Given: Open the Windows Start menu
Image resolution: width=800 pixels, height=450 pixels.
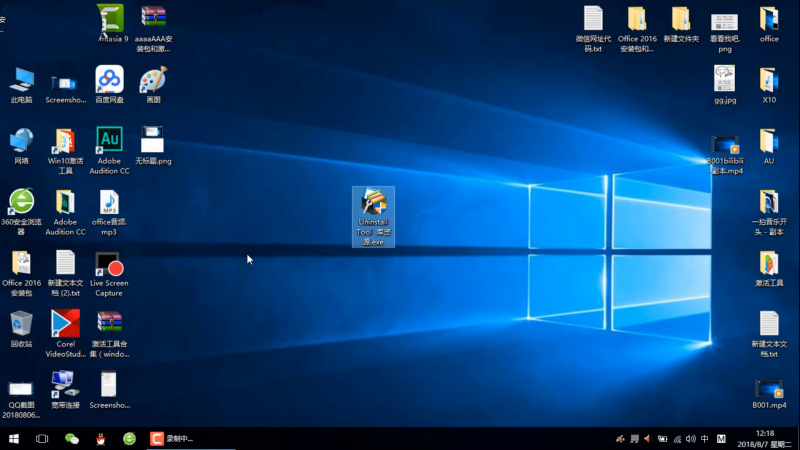Looking at the screenshot, I should point(14,439).
